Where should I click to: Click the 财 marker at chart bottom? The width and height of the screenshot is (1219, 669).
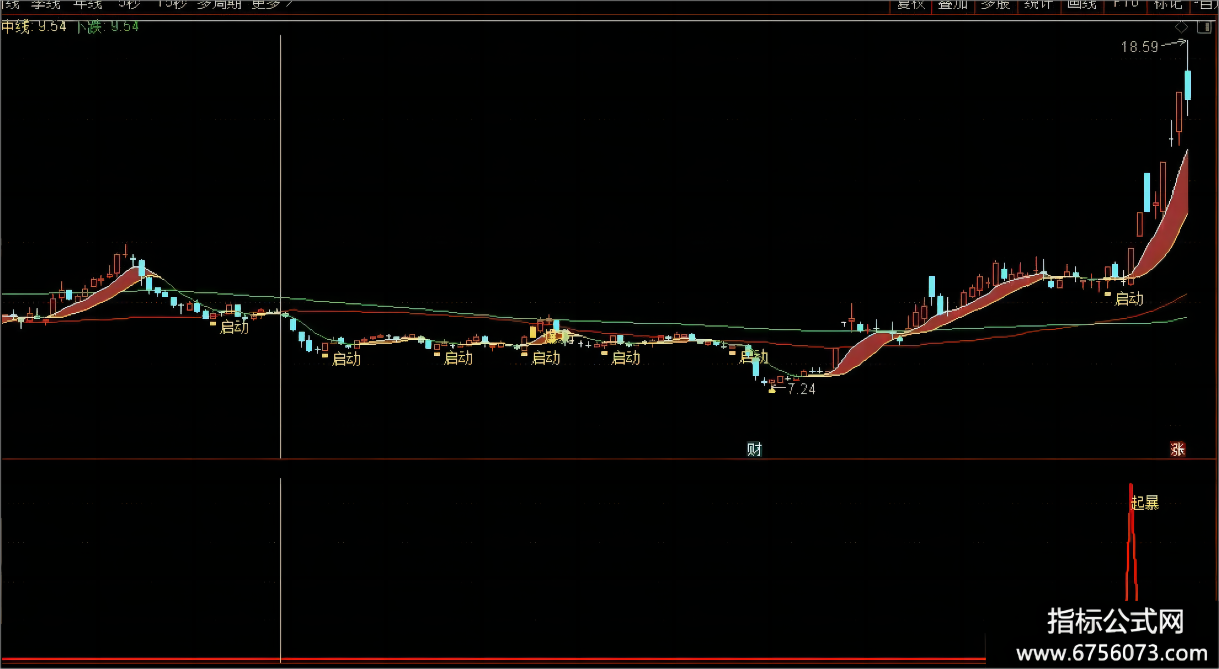tap(755, 449)
